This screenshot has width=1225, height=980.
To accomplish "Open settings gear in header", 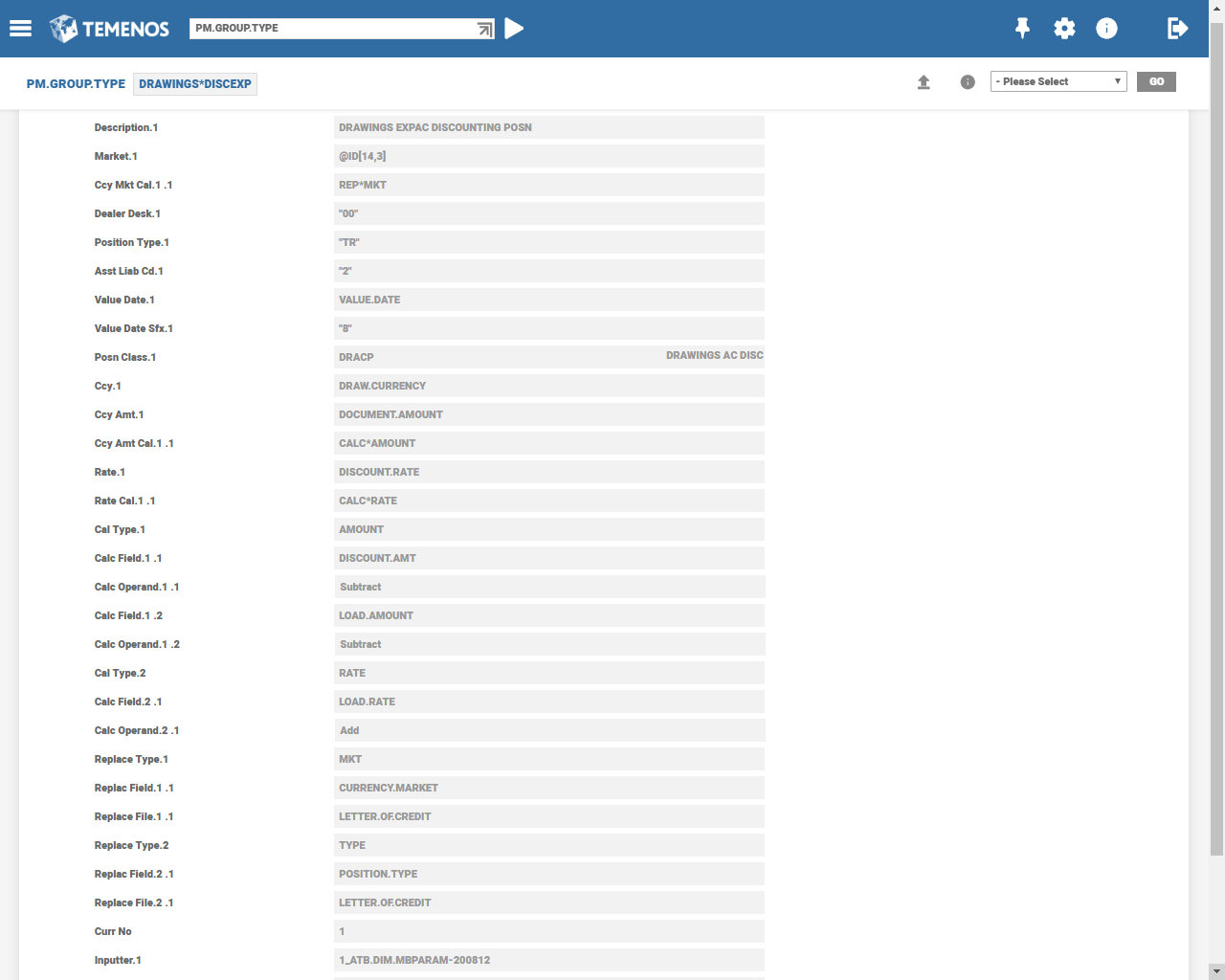I will pos(1064,29).
